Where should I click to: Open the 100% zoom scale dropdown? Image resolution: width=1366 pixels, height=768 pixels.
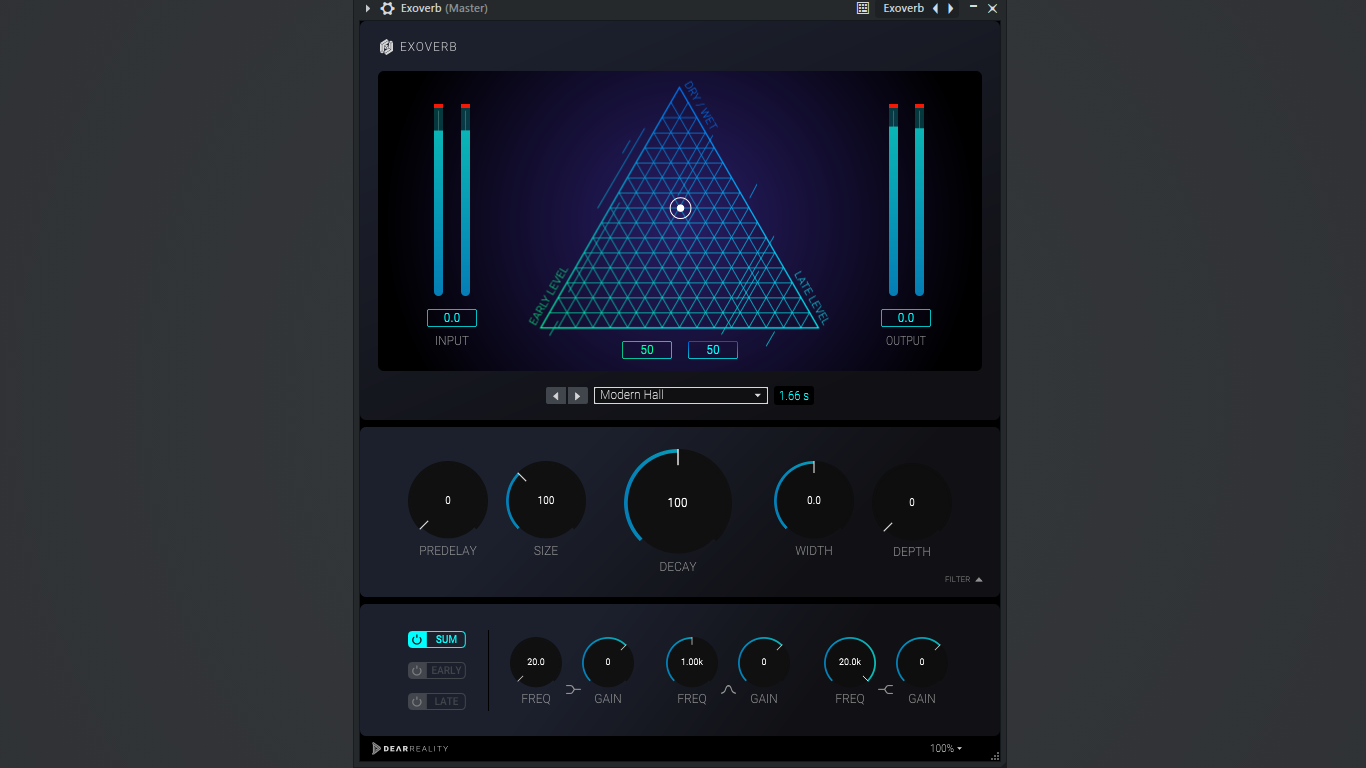point(946,748)
